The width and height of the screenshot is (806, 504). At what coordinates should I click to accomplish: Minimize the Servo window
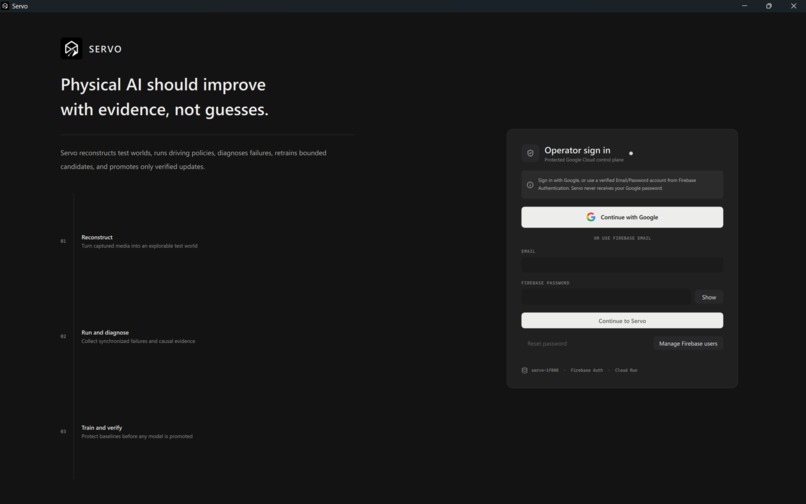pos(744,6)
